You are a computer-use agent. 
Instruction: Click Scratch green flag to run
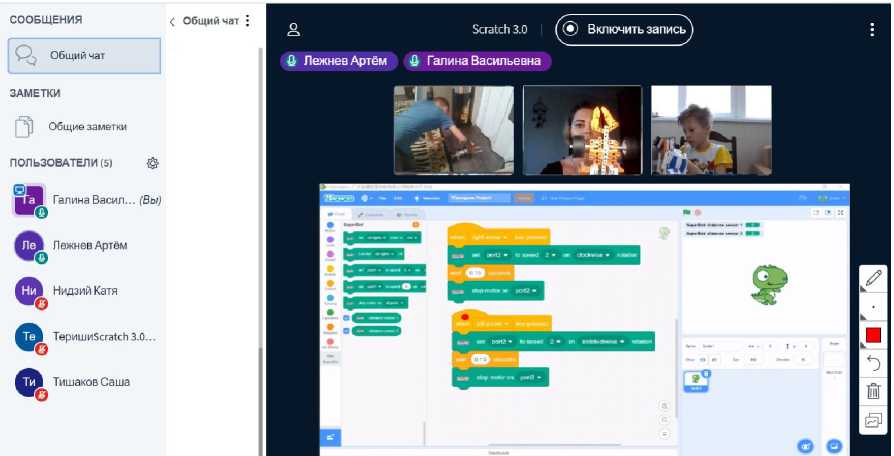click(686, 213)
